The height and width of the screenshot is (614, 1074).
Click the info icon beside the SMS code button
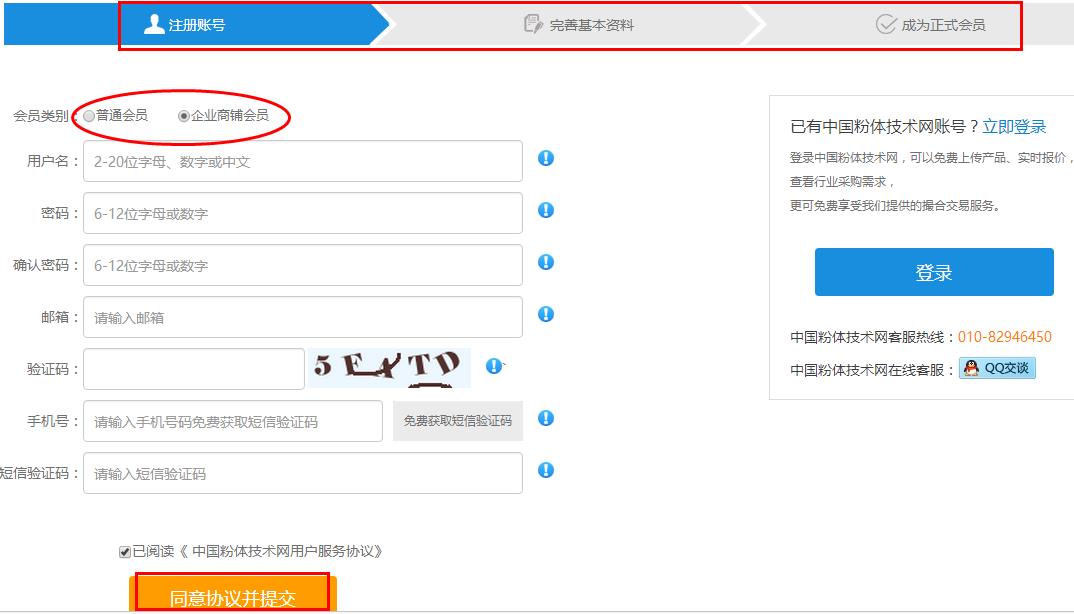coord(546,418)
